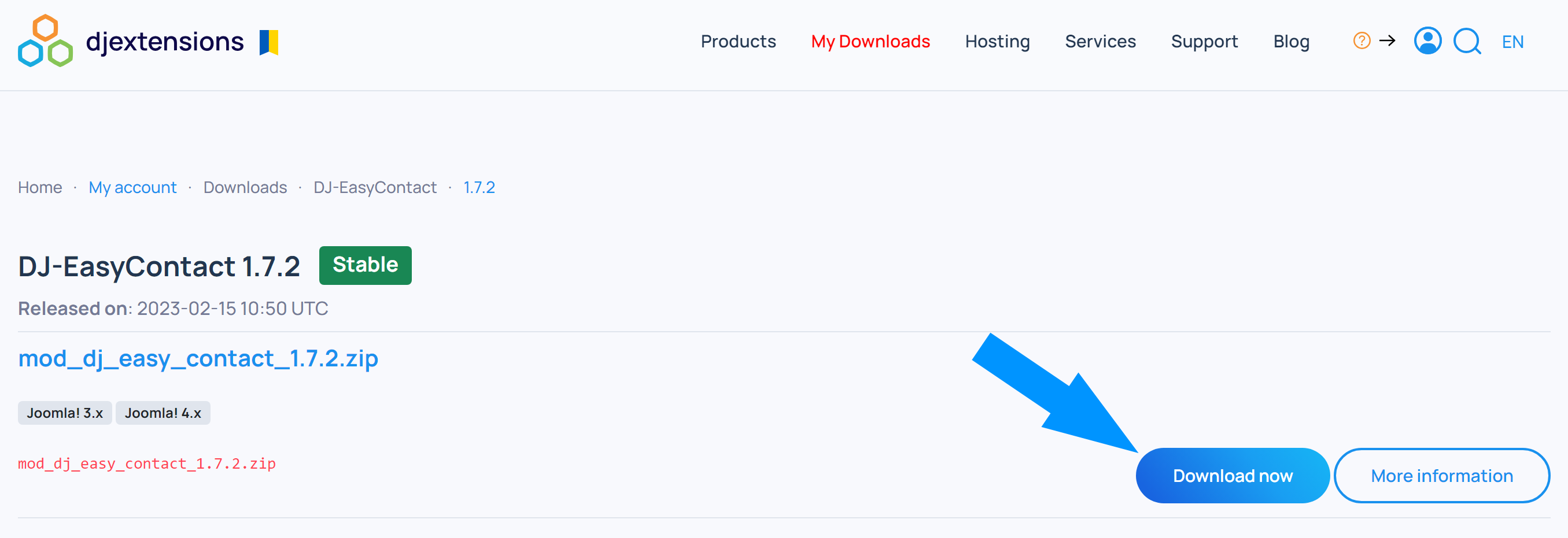
Task: Open site search magnifier icon
Action: click(x=1467, y=42)
